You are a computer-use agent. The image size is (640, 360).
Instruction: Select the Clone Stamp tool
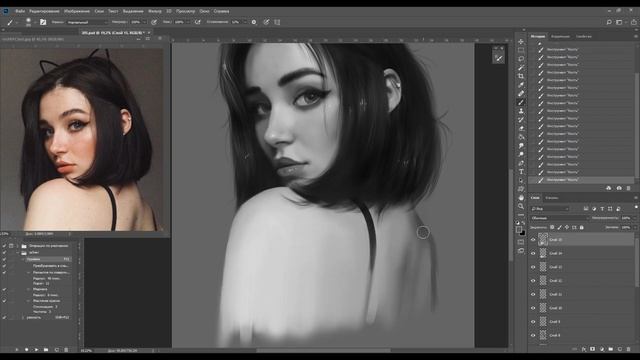[521, 111]
